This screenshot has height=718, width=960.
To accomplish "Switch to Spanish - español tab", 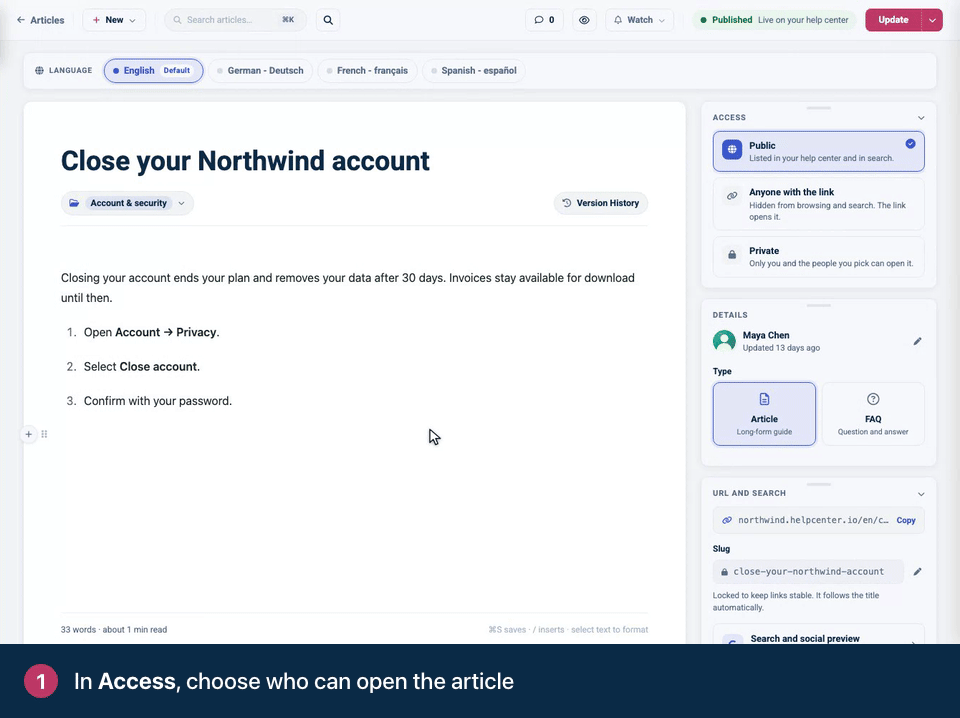I will 474,70.
